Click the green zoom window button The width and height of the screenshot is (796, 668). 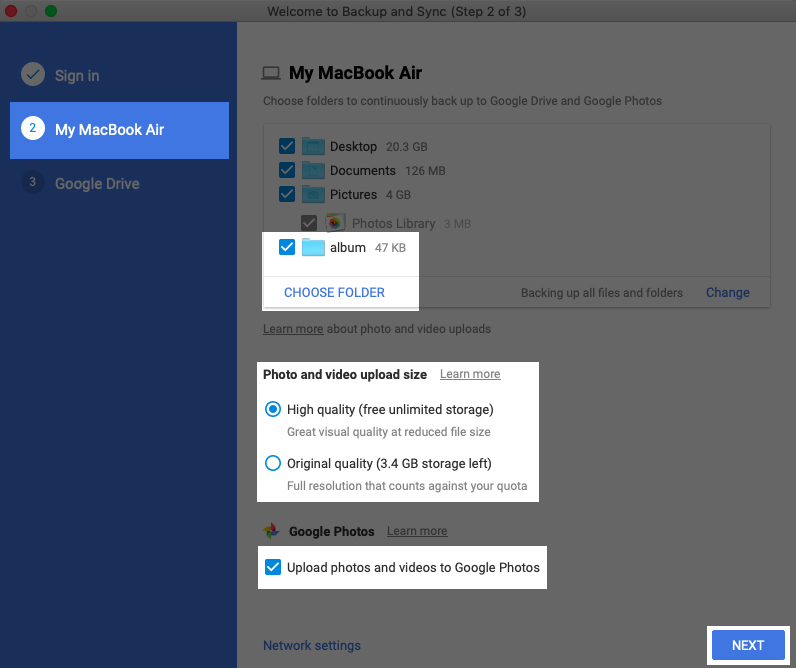(x=51, y=11)
